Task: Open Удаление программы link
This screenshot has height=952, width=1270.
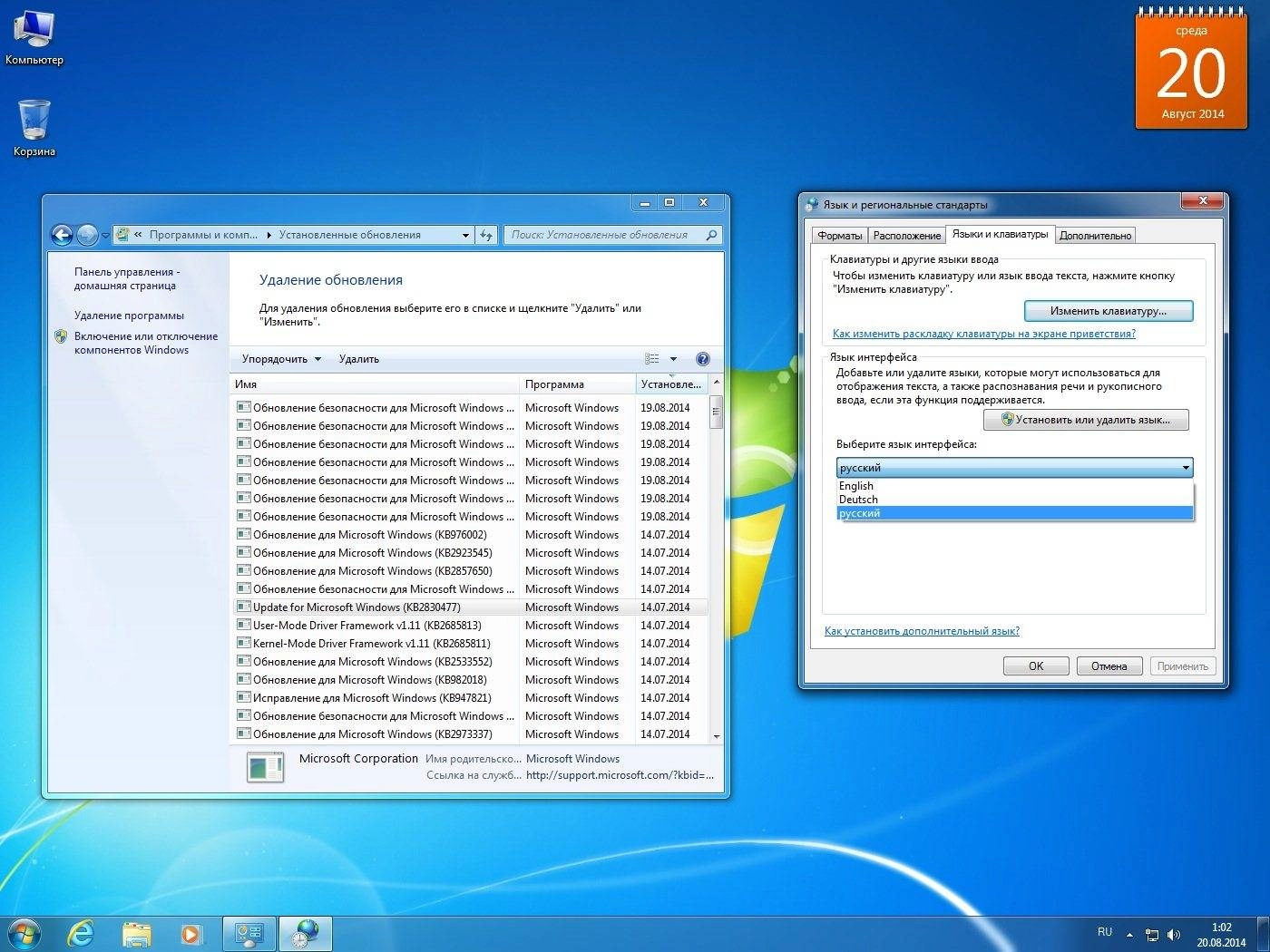Action: pyautogui.click(x=129, y=316)
